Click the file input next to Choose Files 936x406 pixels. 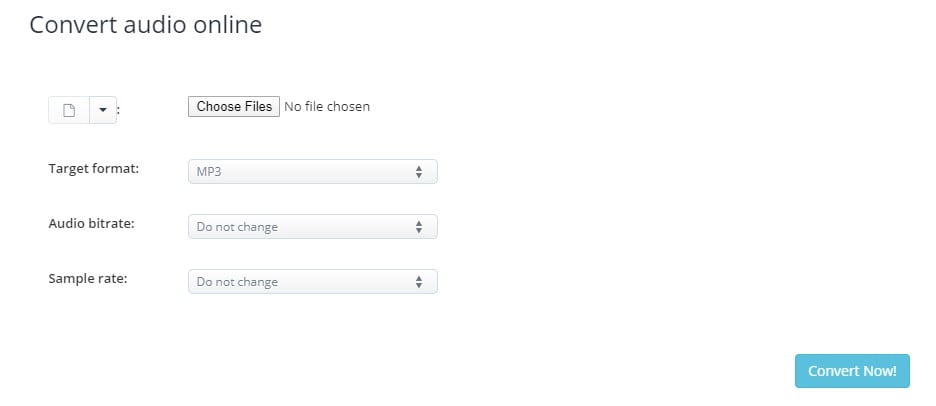(279, 106)
